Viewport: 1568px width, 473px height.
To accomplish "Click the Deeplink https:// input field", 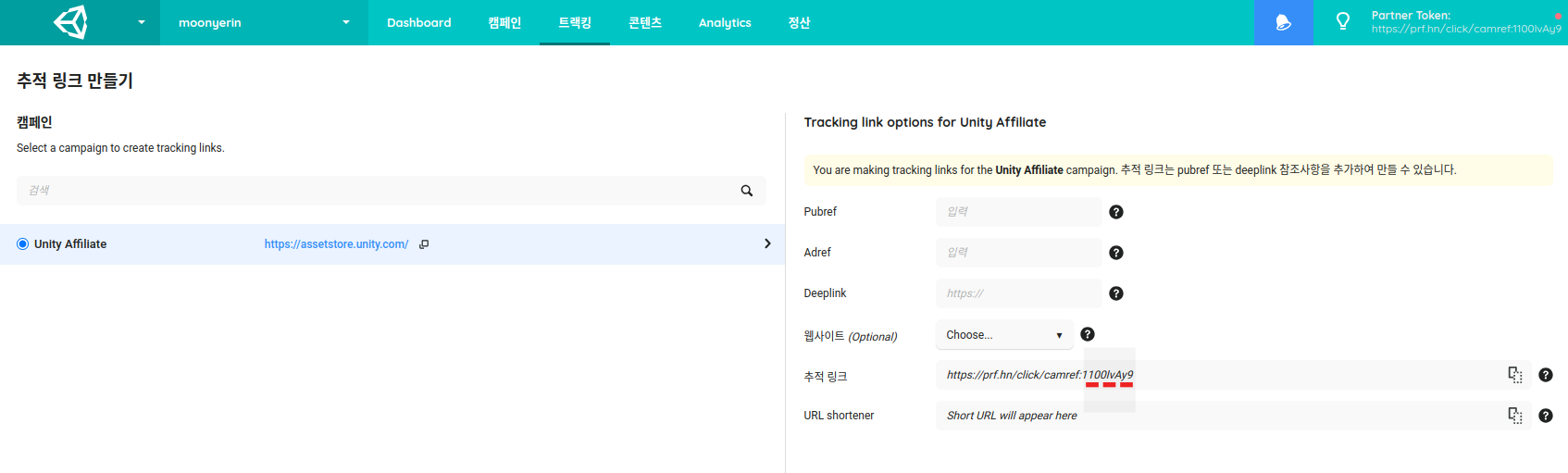I will [1018, 293].
